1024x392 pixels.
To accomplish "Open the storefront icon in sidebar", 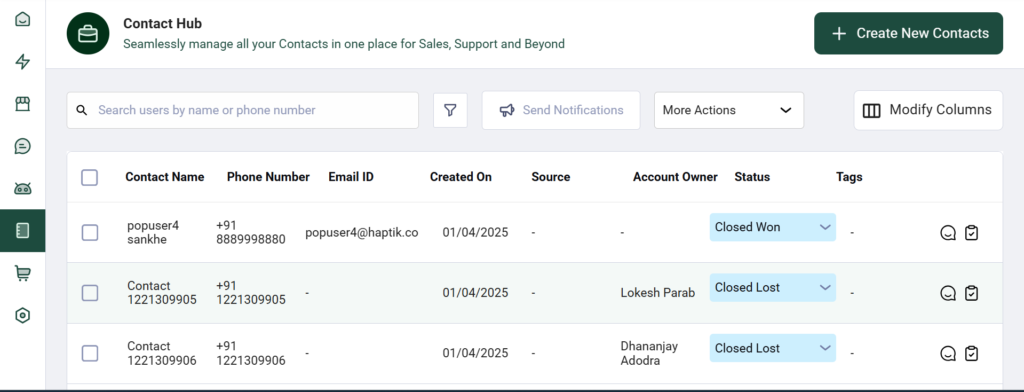I will 23,105.
